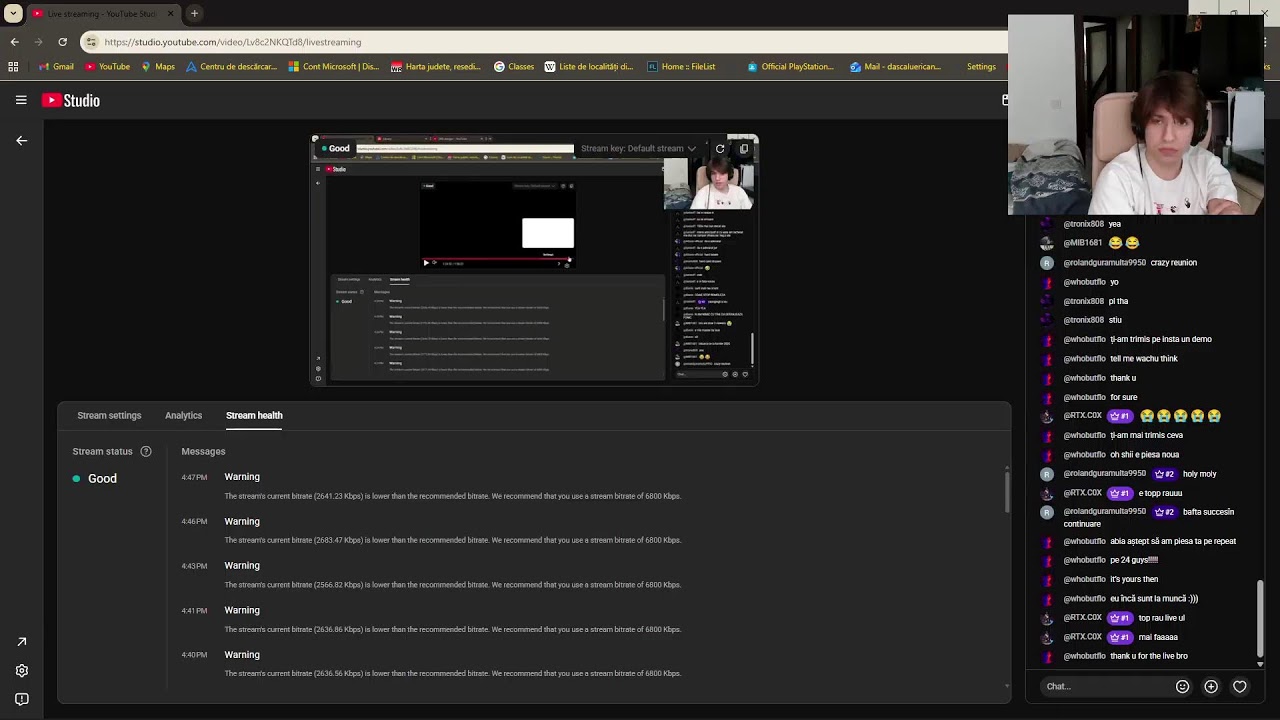Click chat message 'thank u for the live bro'
Image resolution: width=1280 pixels, height=720 pixels.
tap(1149, 657)
